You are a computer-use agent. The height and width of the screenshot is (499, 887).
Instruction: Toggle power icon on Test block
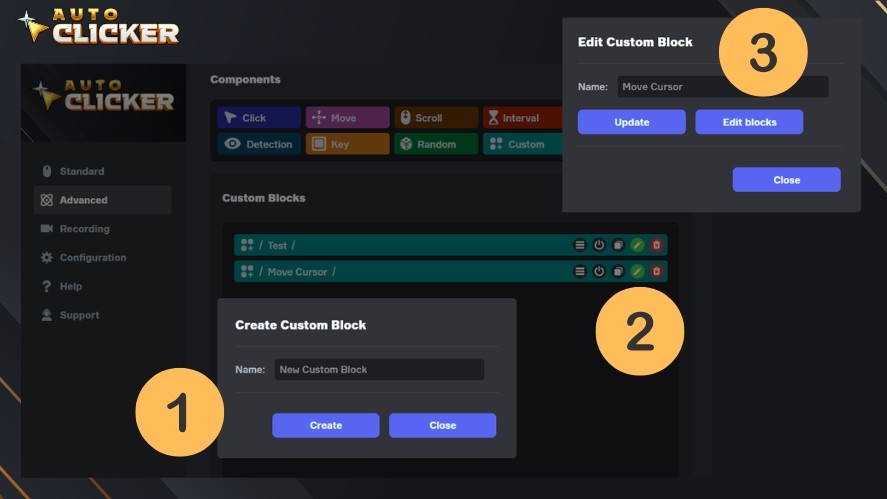click(x=599, y=245)
